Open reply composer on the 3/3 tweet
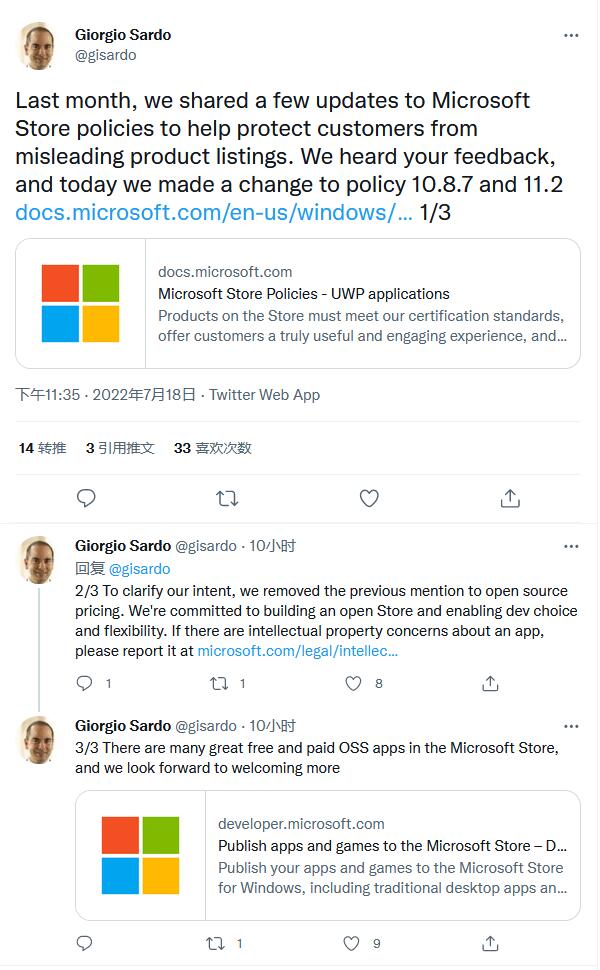The height and width of the screenshot is (970, 600). [84, 943]
